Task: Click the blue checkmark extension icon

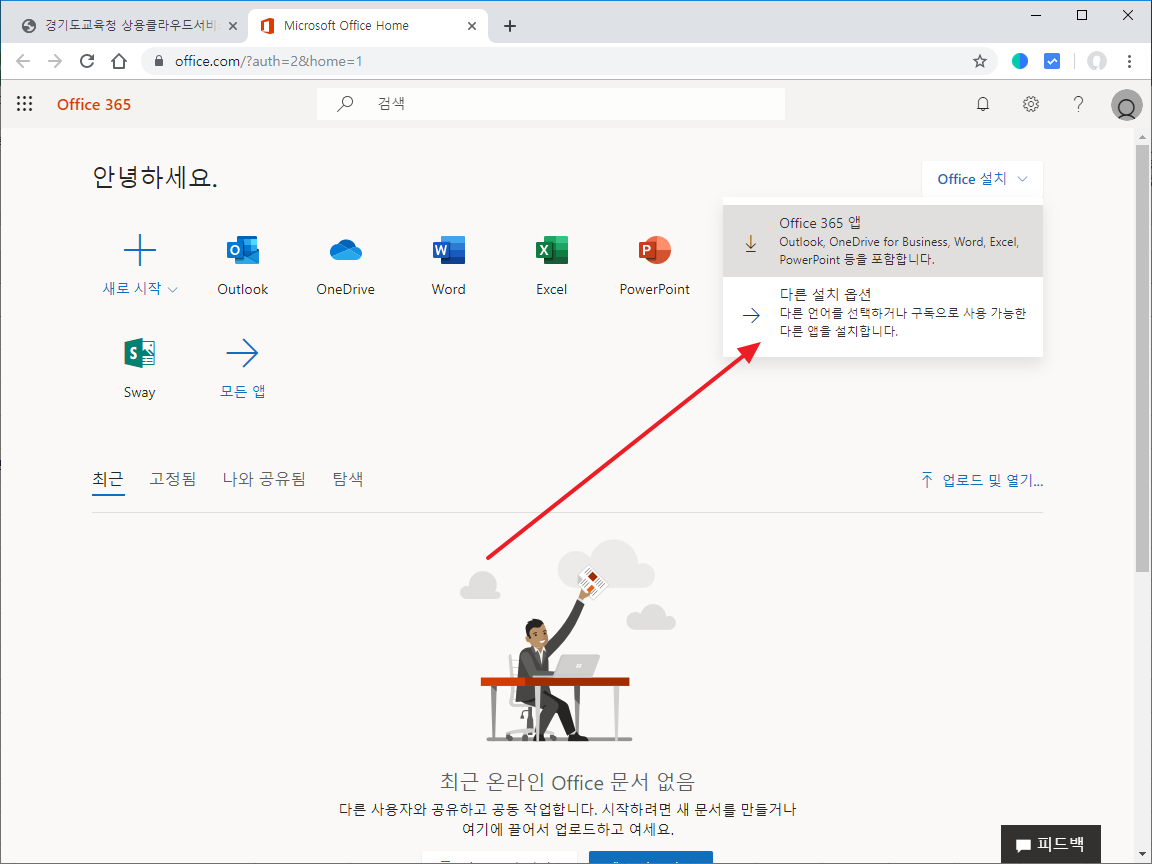Action: [1052, 61]
